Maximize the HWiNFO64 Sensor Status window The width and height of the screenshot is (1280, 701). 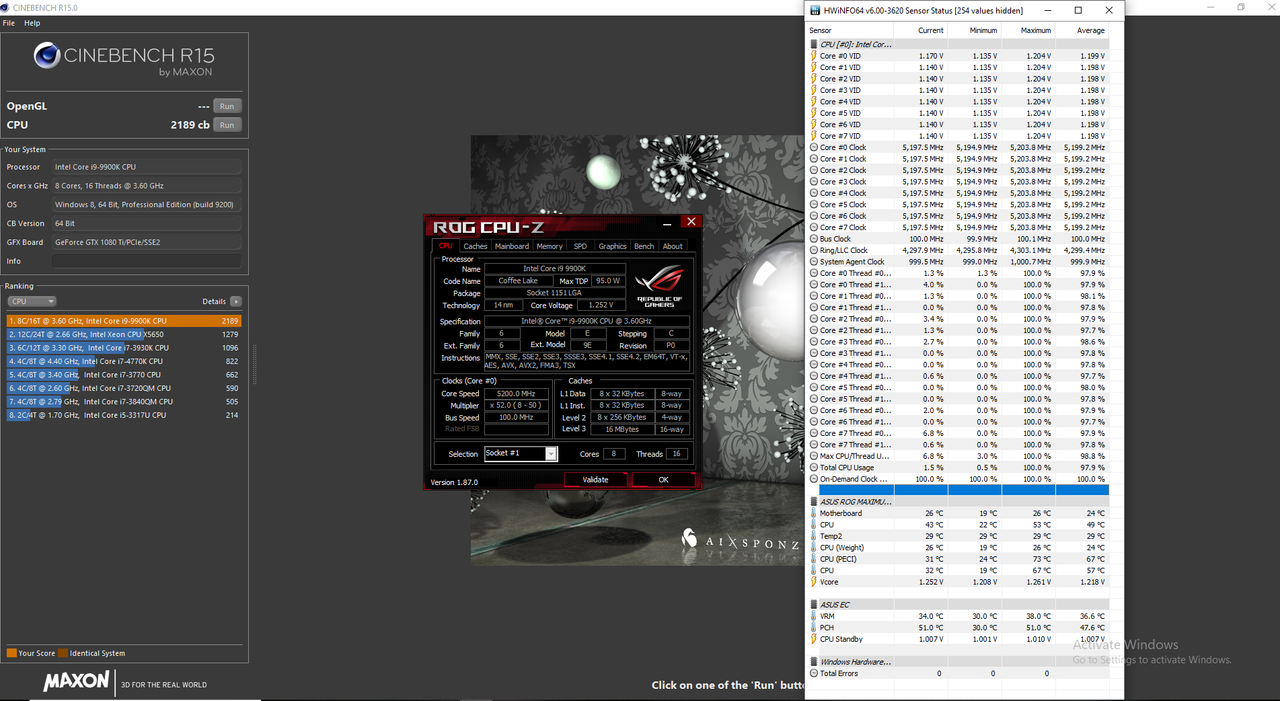[x=1078, y=10]
